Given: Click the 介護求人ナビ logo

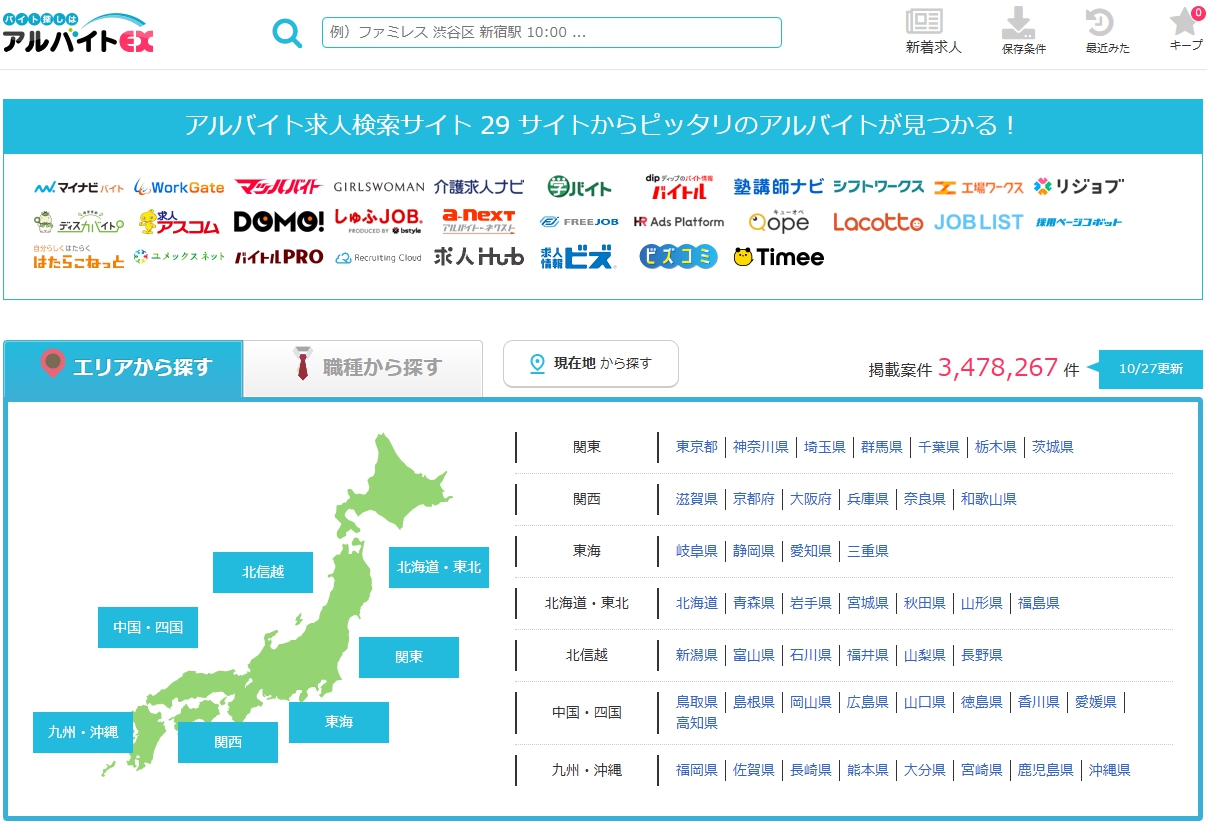Looking at the screenshot, I should (x=479, y=187).
